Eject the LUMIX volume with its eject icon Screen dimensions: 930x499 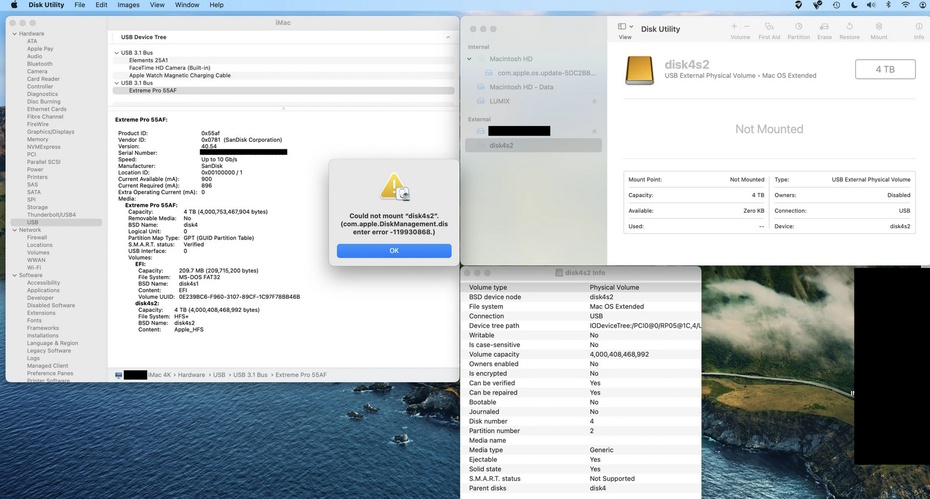[594, 101]
